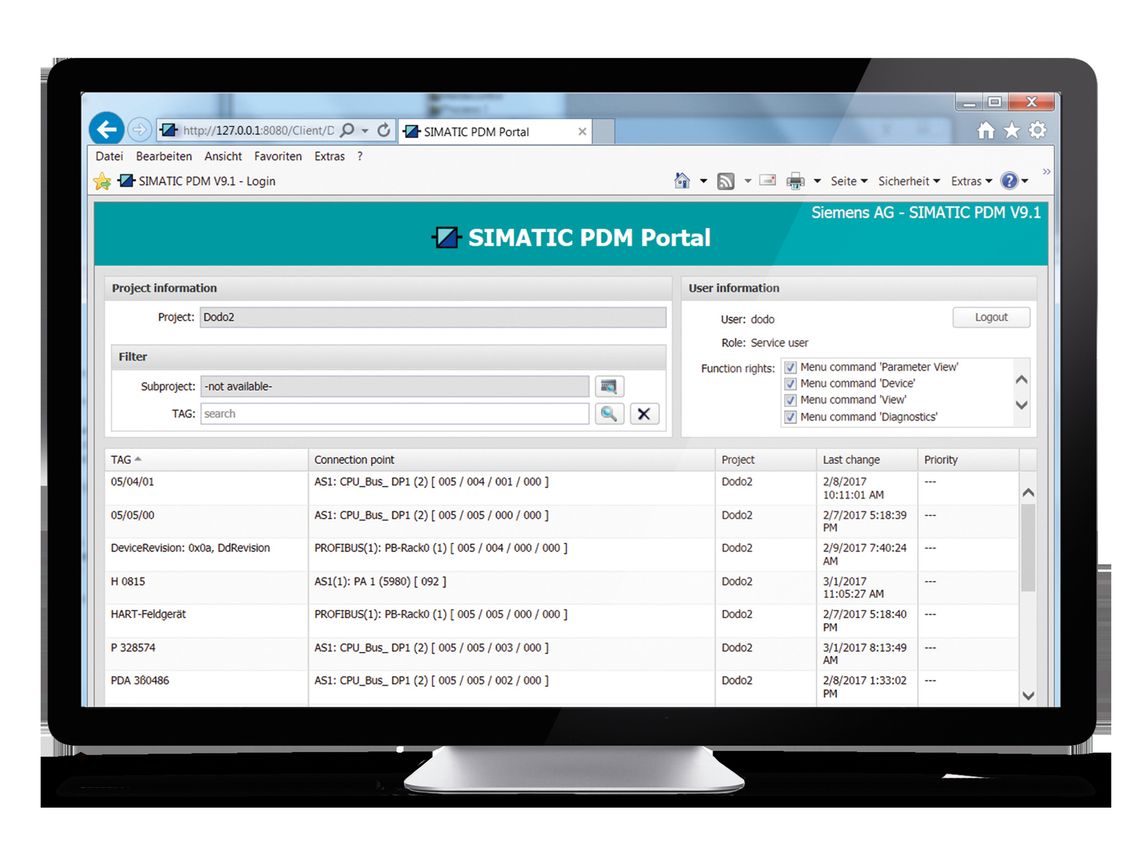
Task: Click the subproject browse icon button
Action: [608, 386]
